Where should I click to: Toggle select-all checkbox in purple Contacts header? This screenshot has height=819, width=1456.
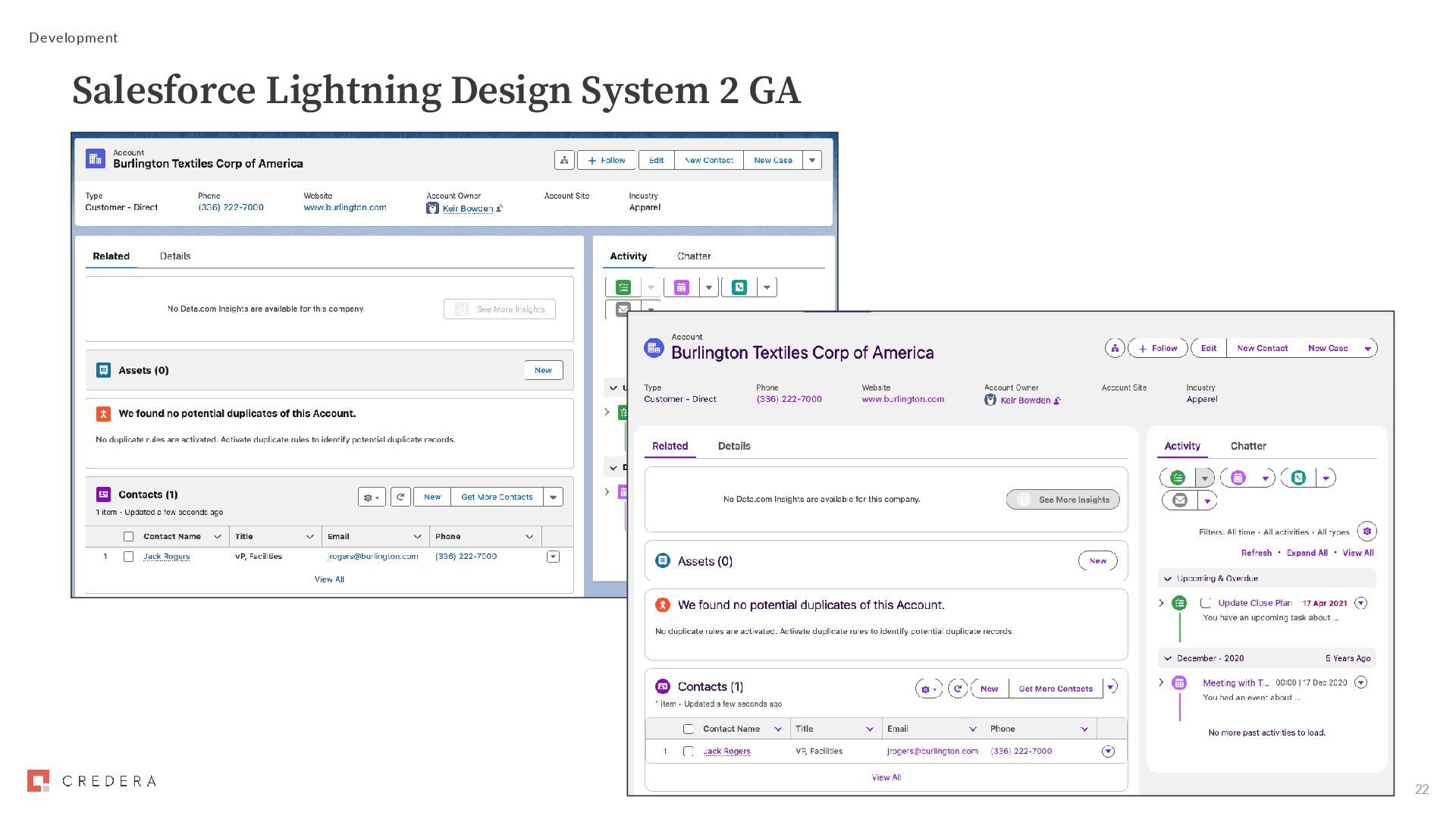point(688,729)
